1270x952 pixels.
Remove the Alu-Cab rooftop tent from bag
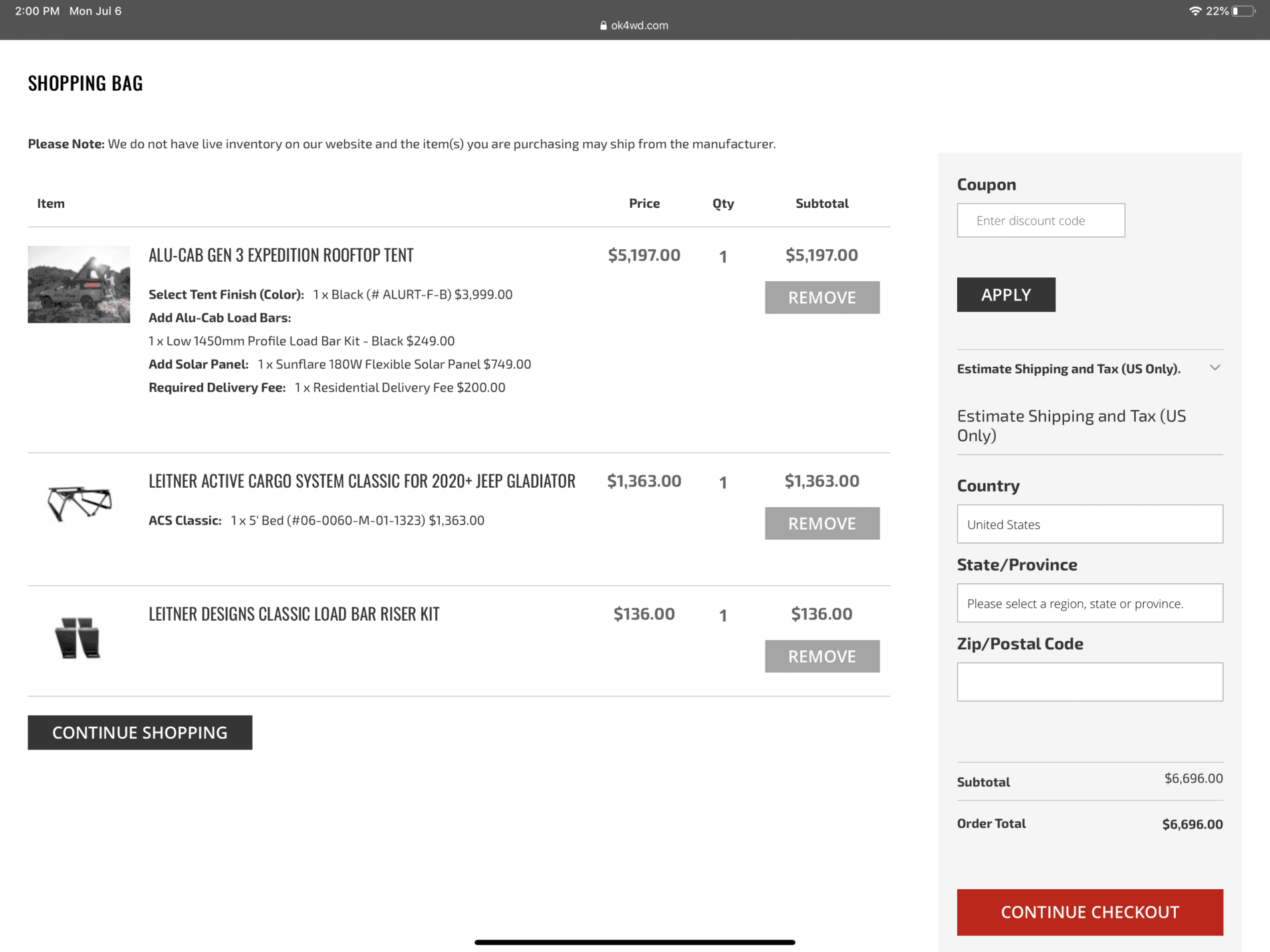822,297
